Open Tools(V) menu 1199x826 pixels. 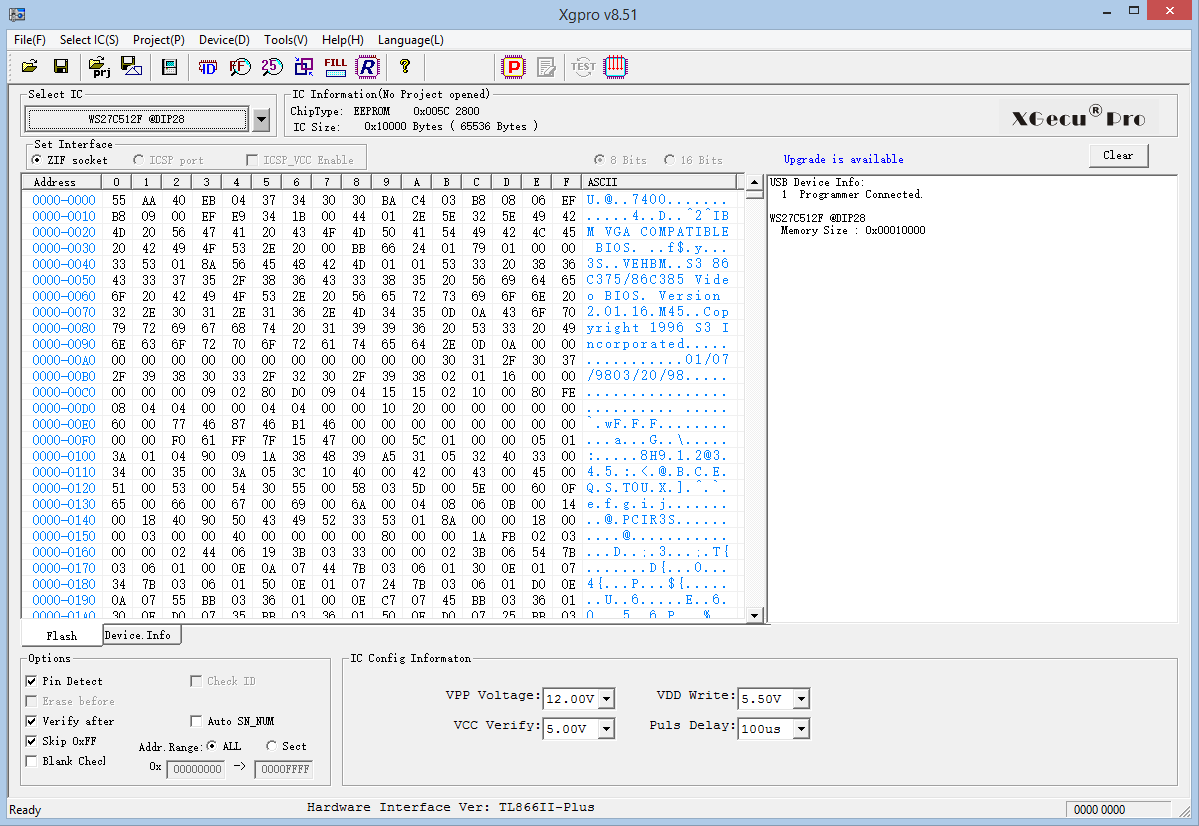(286, 40)
